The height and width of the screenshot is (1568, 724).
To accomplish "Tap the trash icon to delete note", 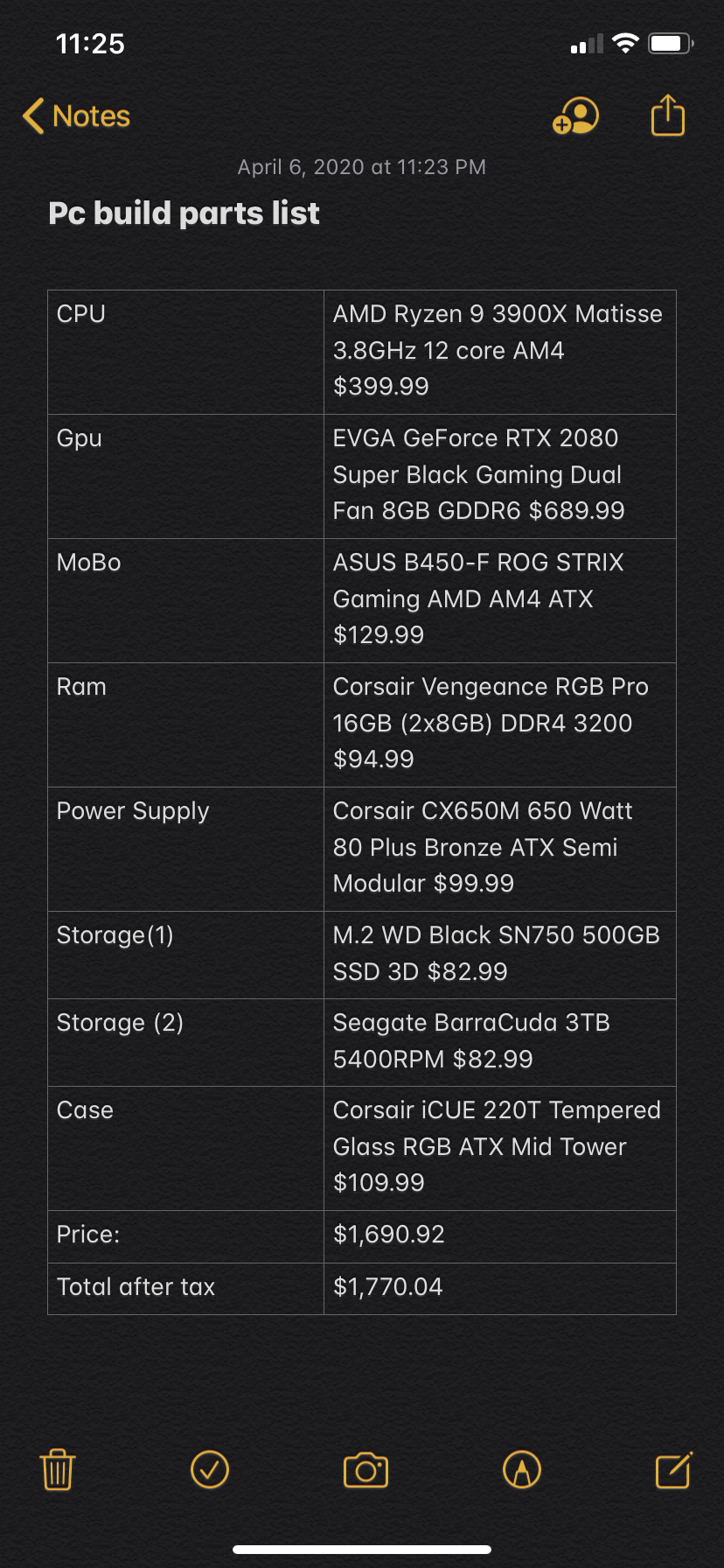I will click(58, 1469).
